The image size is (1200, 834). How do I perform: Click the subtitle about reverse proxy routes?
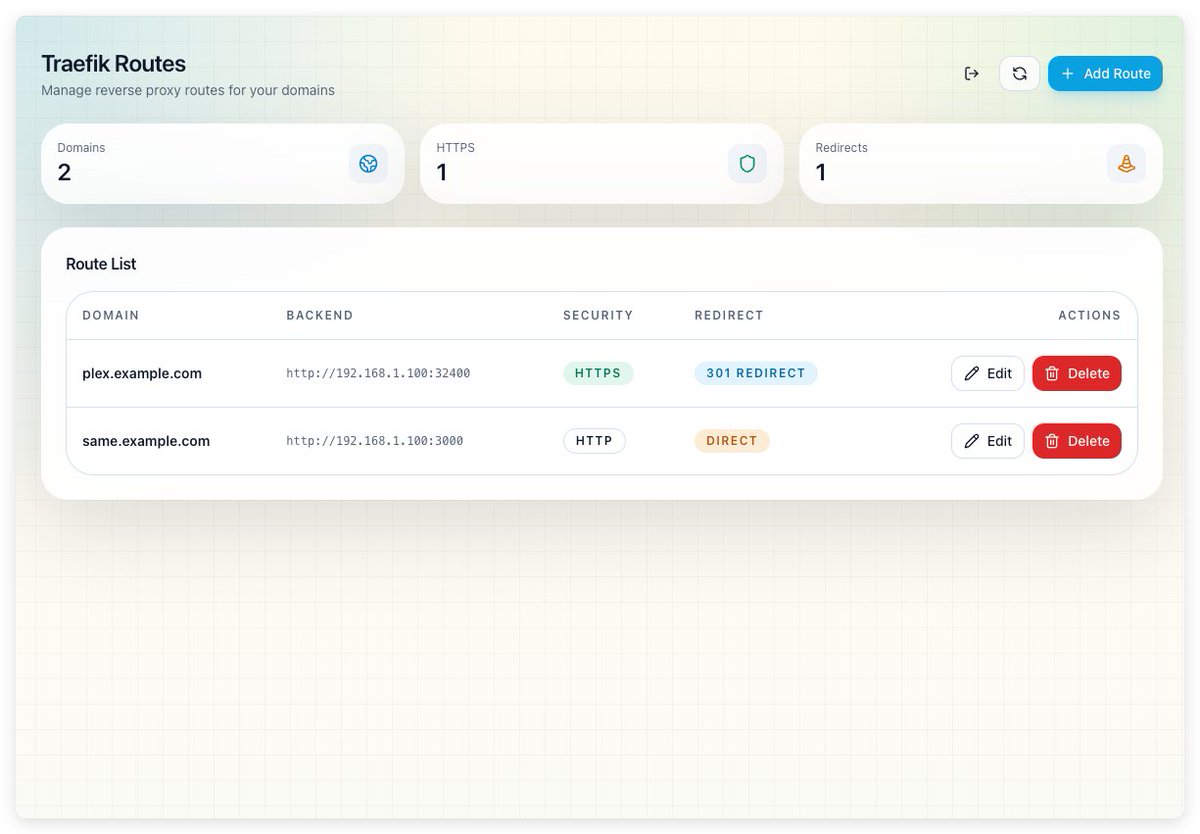(x=188, y=90)
